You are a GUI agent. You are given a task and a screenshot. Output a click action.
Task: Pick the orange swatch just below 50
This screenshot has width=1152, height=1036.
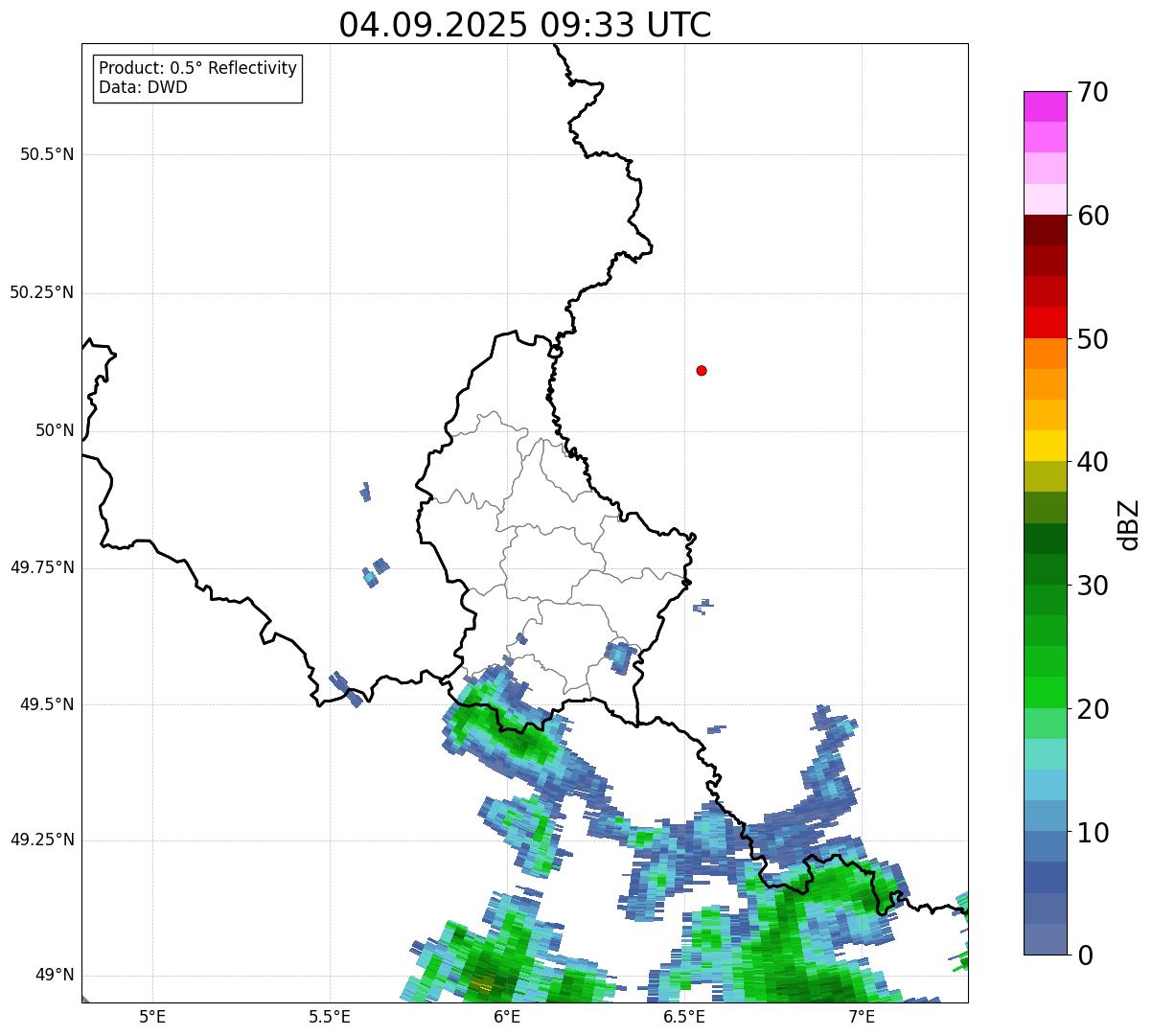pyautogui.click(x=1045, y=354)
